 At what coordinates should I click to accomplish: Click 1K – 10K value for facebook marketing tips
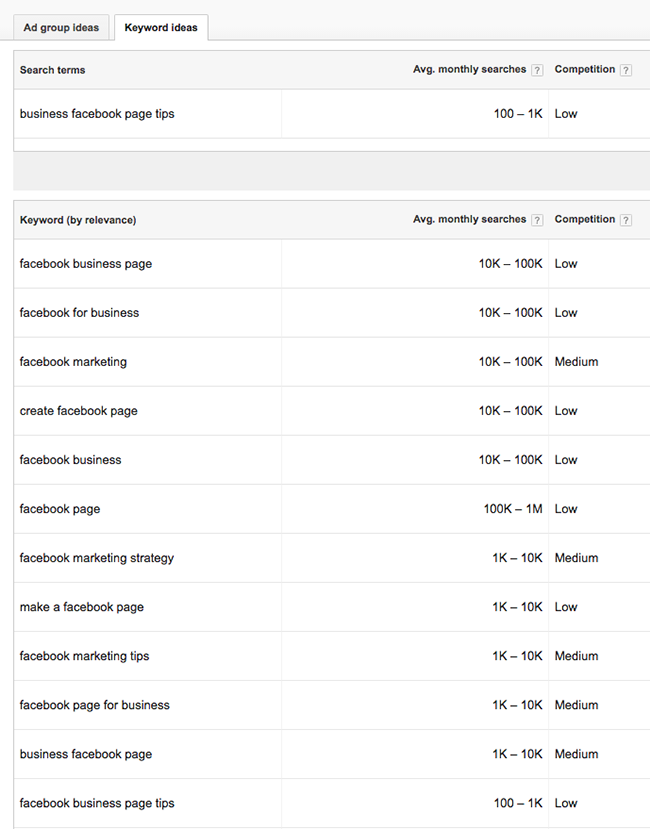517,656
